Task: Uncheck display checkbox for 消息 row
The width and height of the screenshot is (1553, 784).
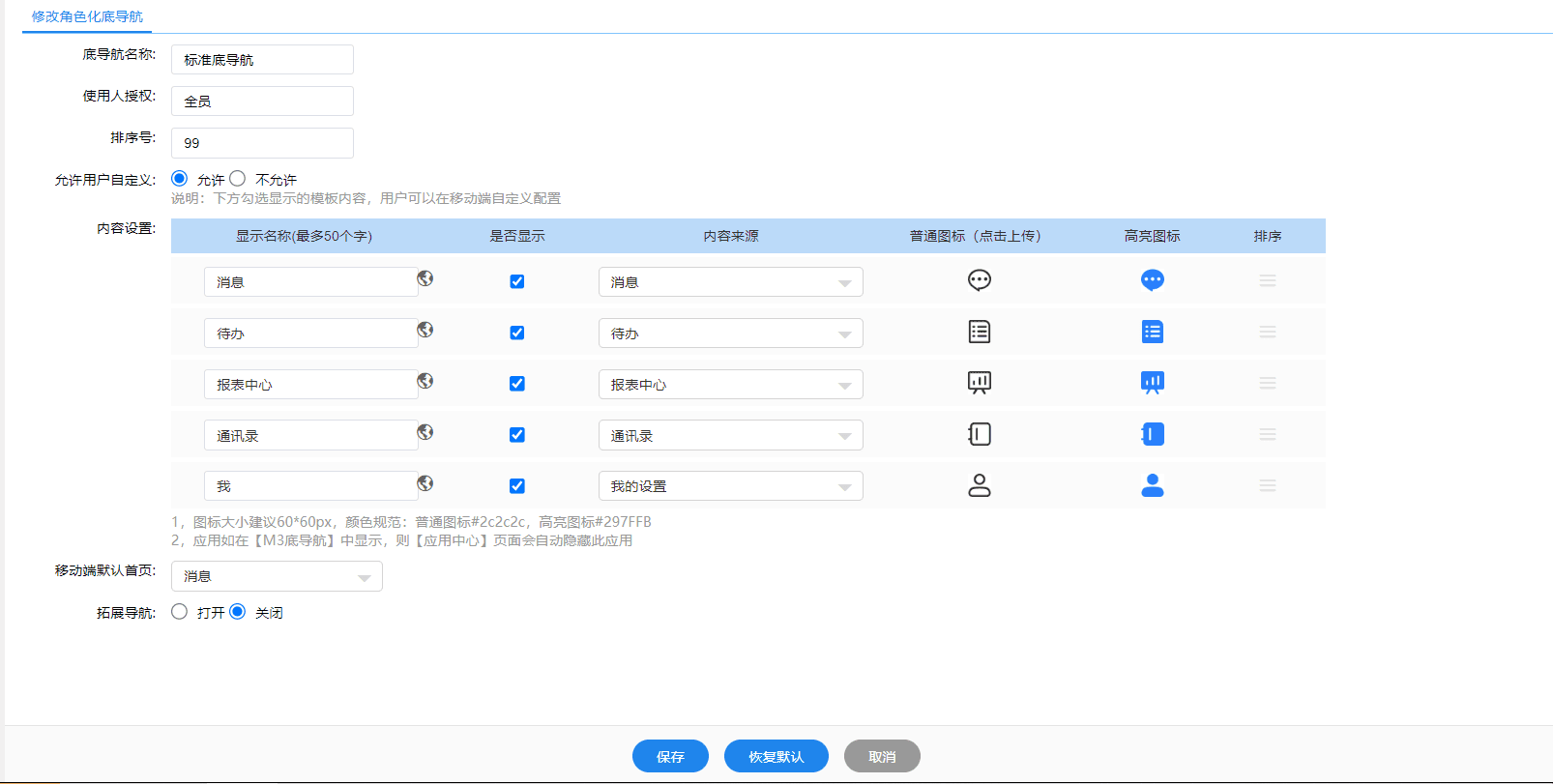Action: click(x=517, y=281)
